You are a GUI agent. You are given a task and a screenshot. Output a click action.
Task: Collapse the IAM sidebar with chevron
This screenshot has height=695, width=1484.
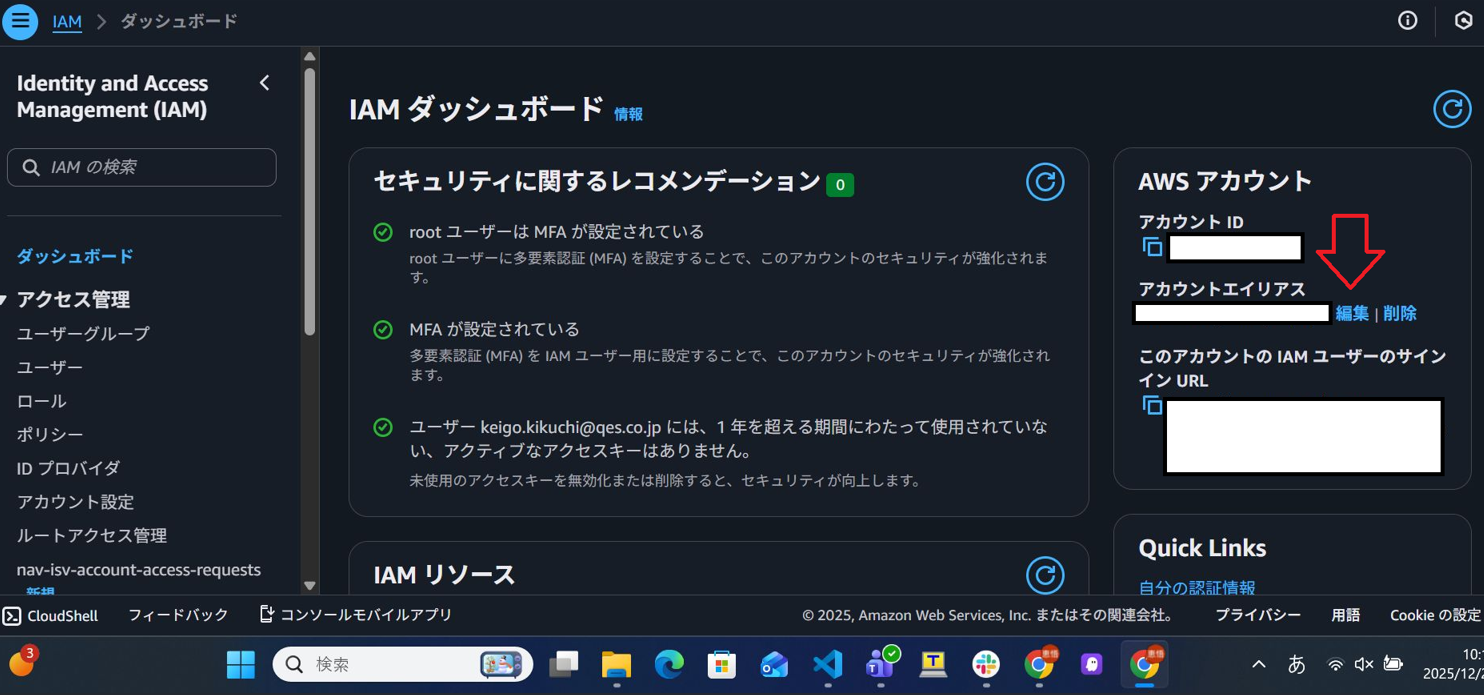click(264, 83)
